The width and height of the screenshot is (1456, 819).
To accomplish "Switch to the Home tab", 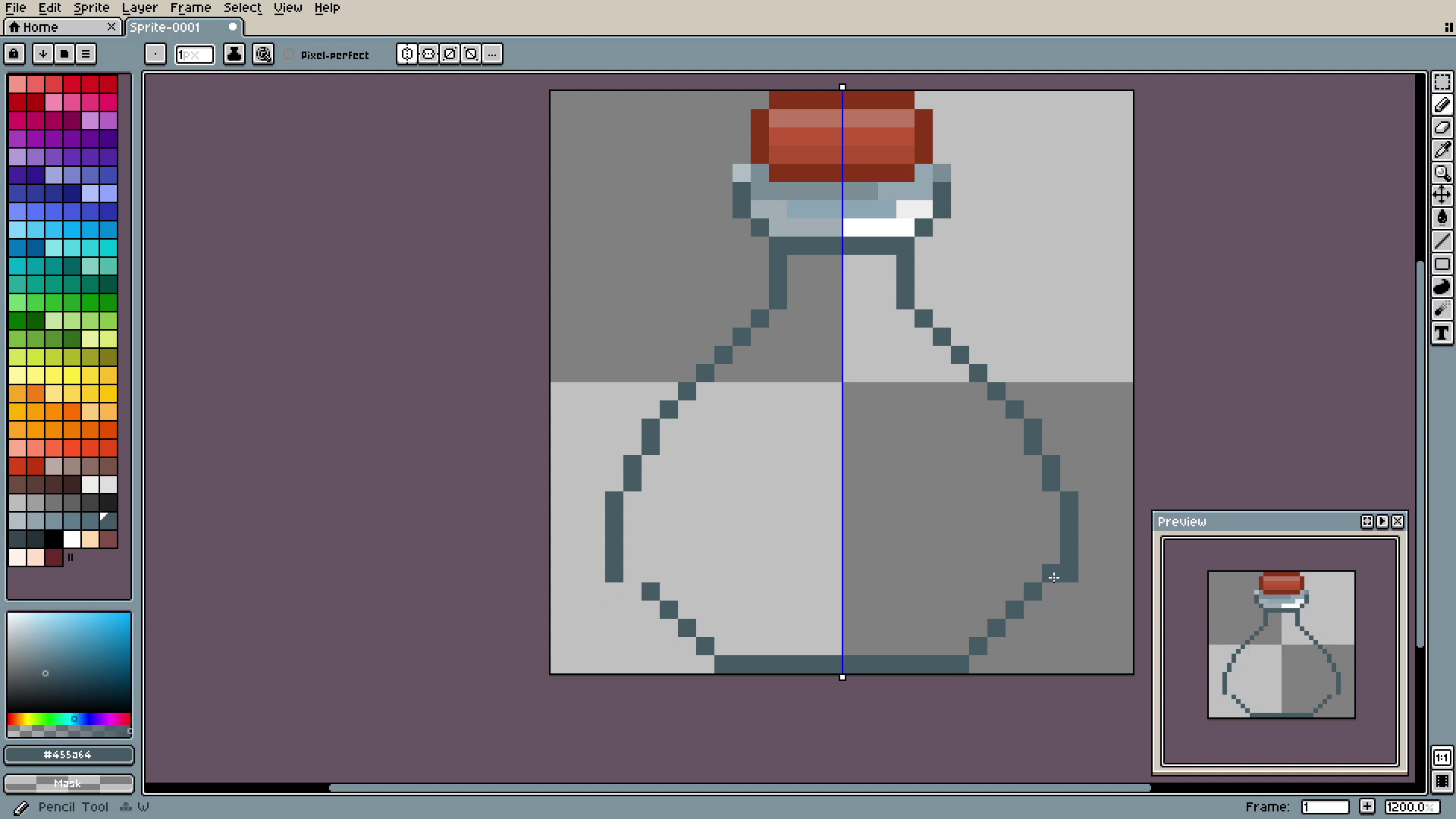I will 40,27.
